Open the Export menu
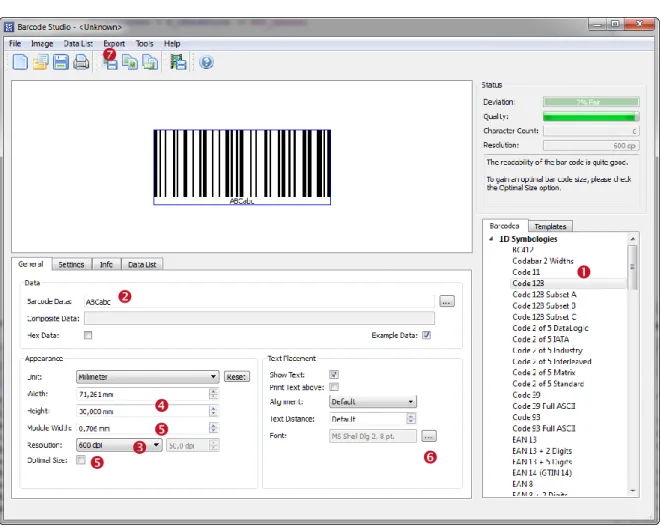 [114, 43]
